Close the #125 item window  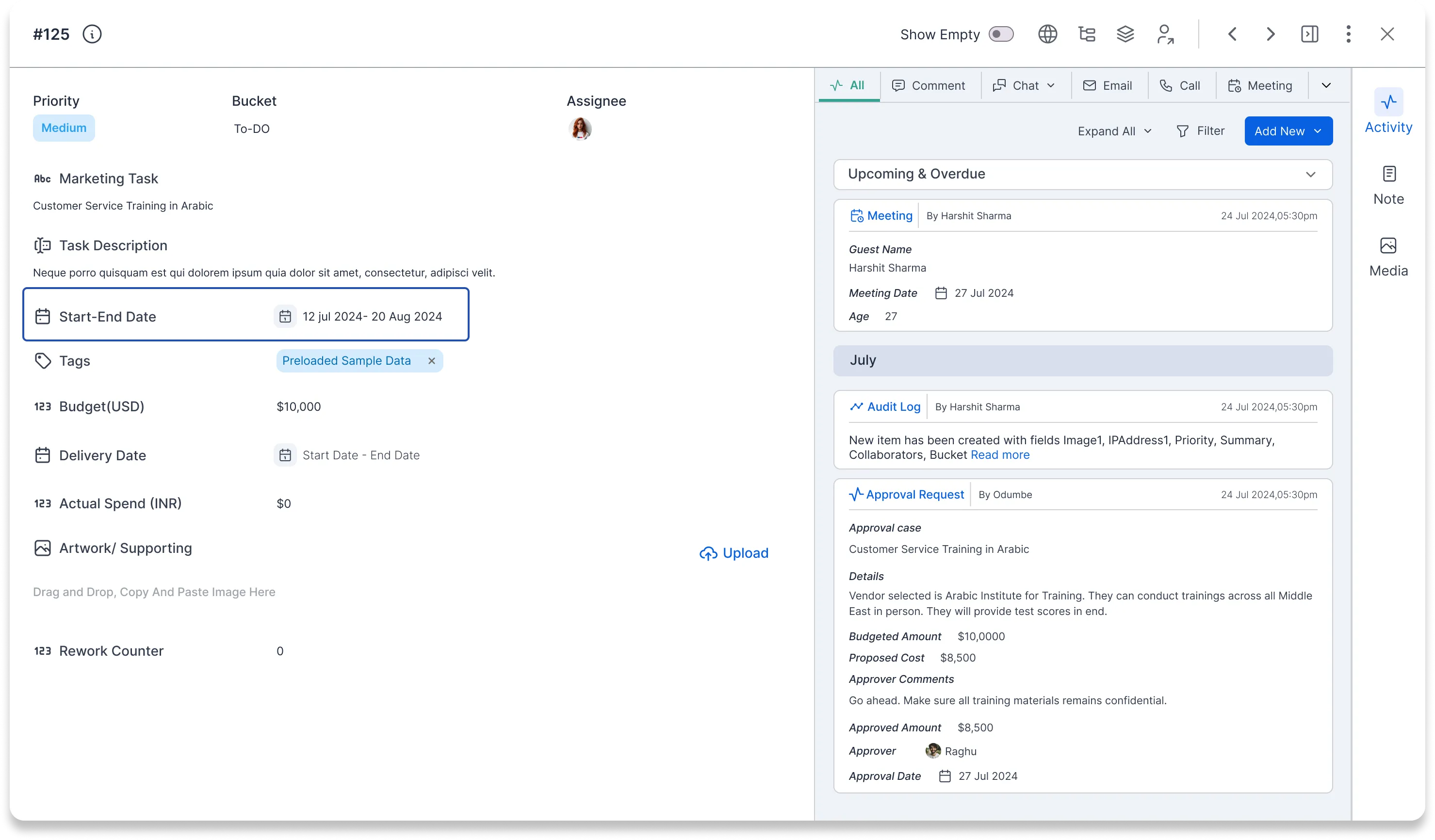[1386, 34]
